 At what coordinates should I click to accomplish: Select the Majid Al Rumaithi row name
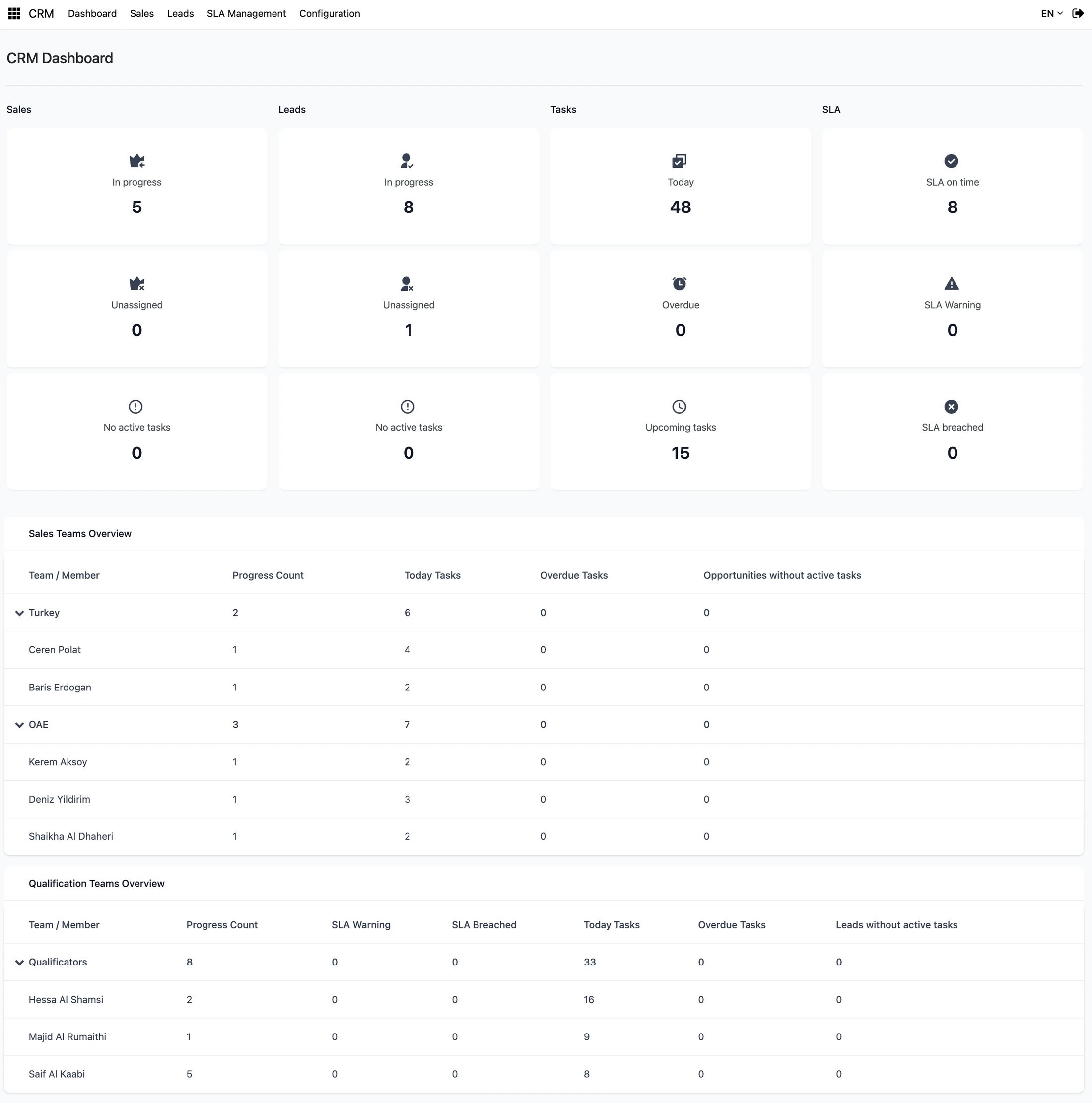click(x=68, y=1037)
